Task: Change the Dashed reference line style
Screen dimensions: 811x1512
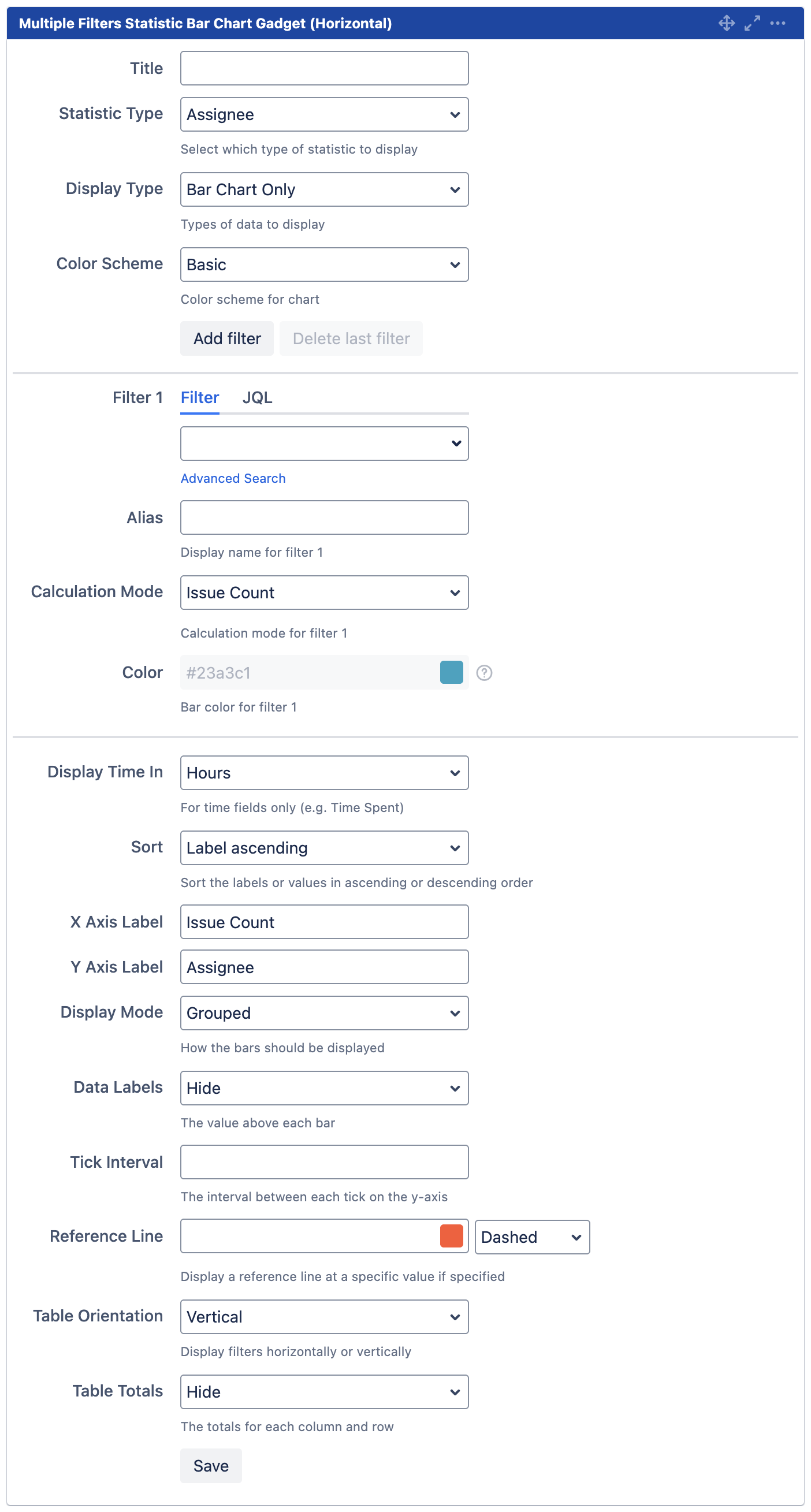Action: [x=531, y=1237]
